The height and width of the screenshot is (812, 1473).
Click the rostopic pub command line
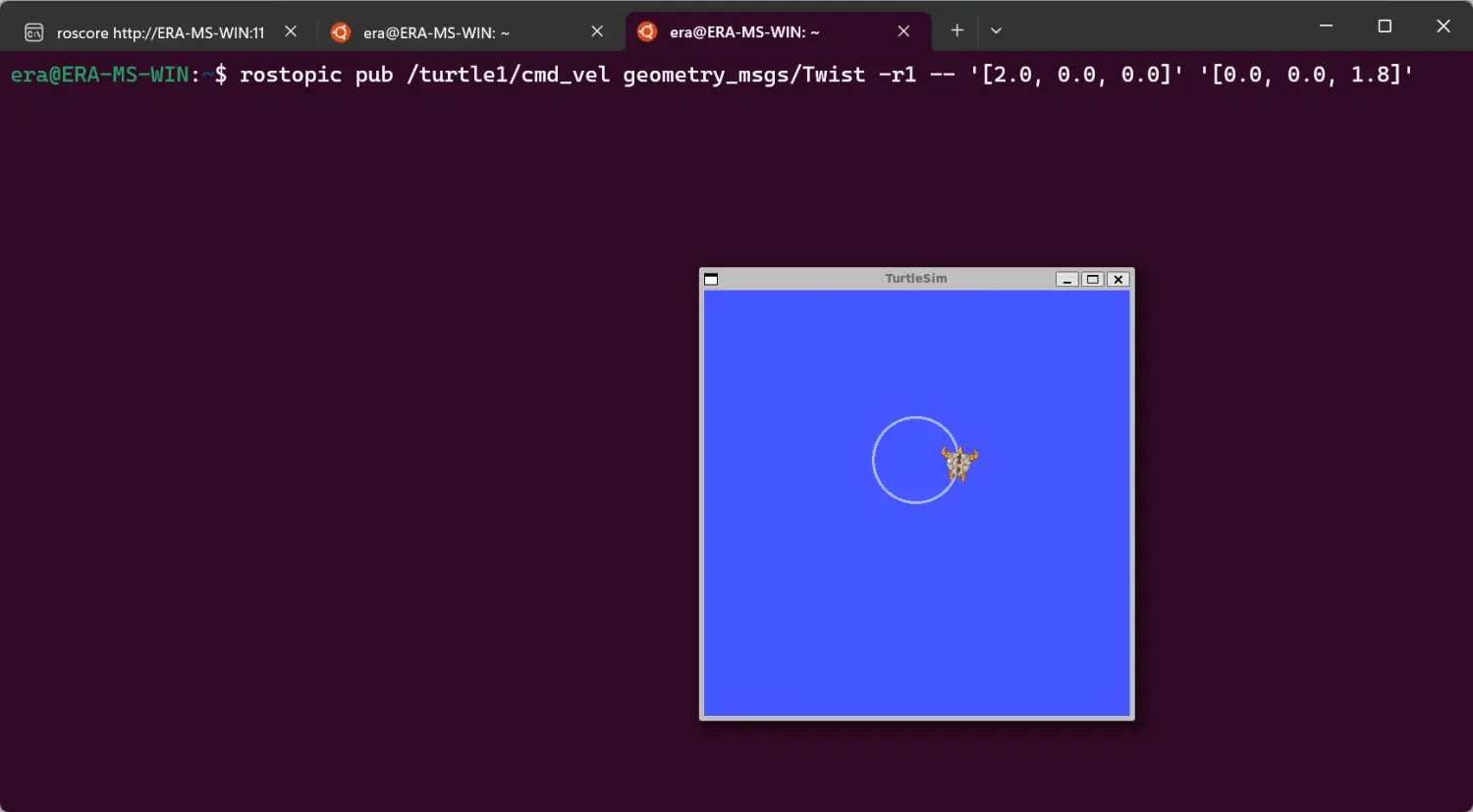click(x=825, y=75)
